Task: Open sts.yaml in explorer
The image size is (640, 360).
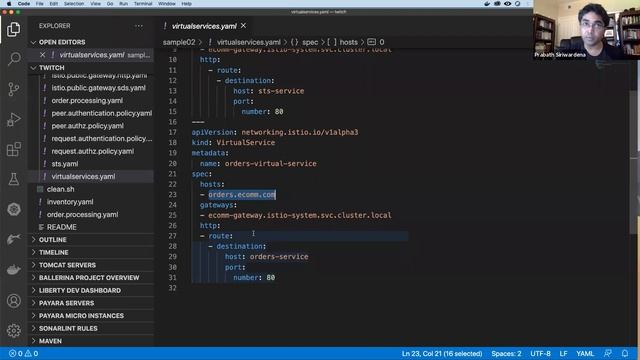Action: 64,164
